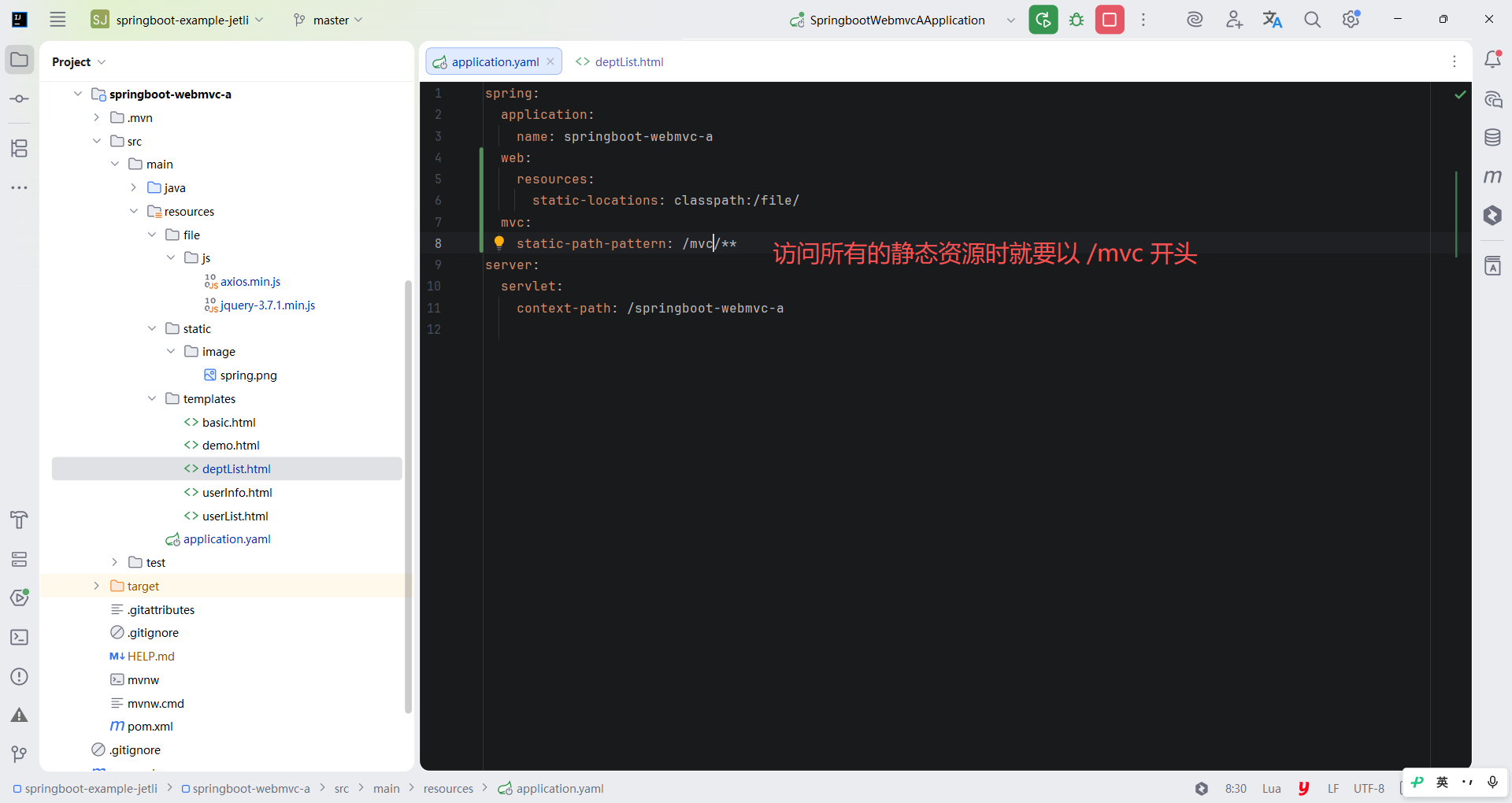This screenshot has height=803, width=1512.
Task: Open more run actions menu
Action: [x=1143, y=20]
